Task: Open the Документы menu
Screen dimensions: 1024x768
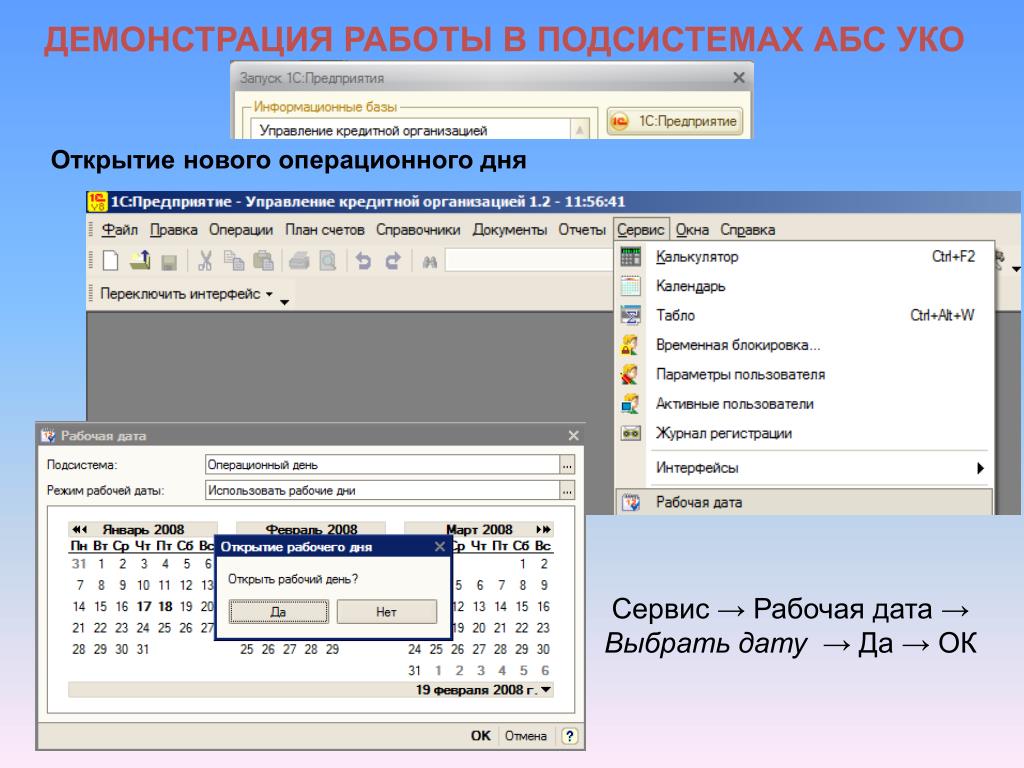Action: [510, 230]
